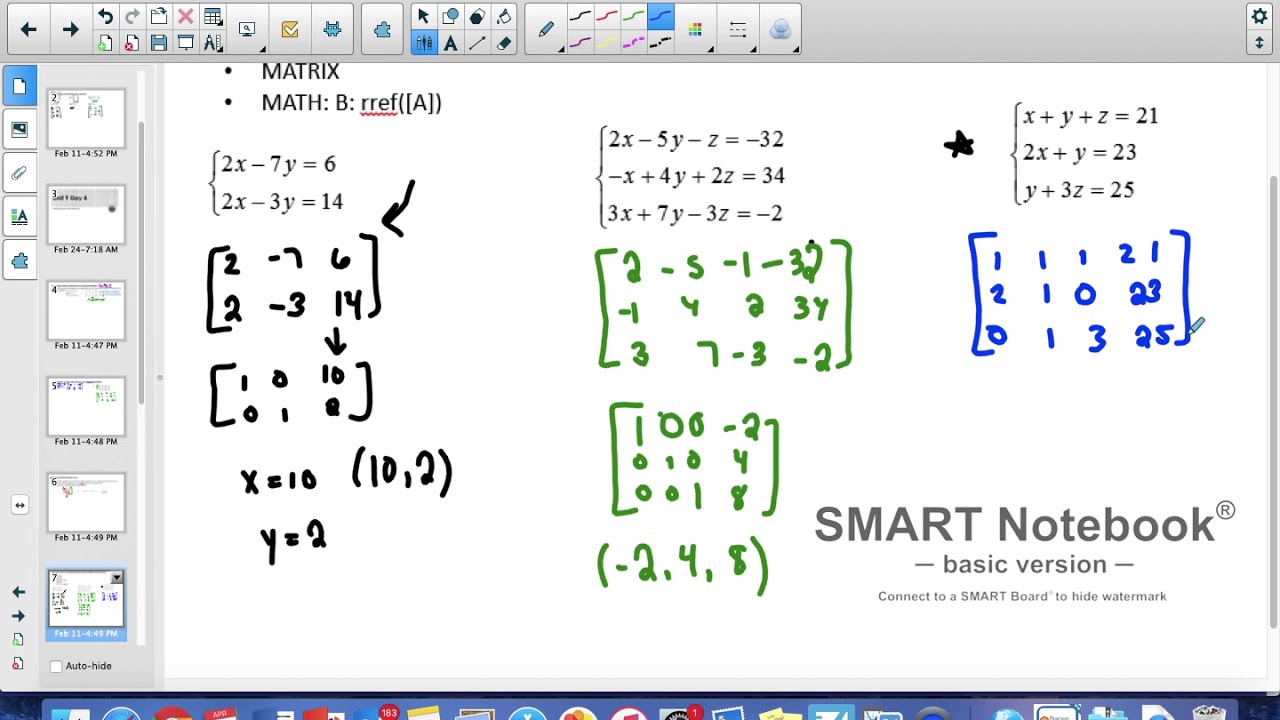Choose the yellow pen style
Viewport: 1280px width, 720px height.
[x=607, y=43]
